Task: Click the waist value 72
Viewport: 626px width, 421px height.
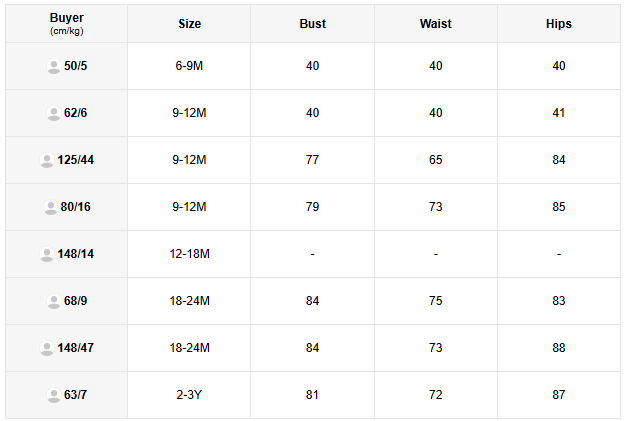Action: (x=436, y=395)
